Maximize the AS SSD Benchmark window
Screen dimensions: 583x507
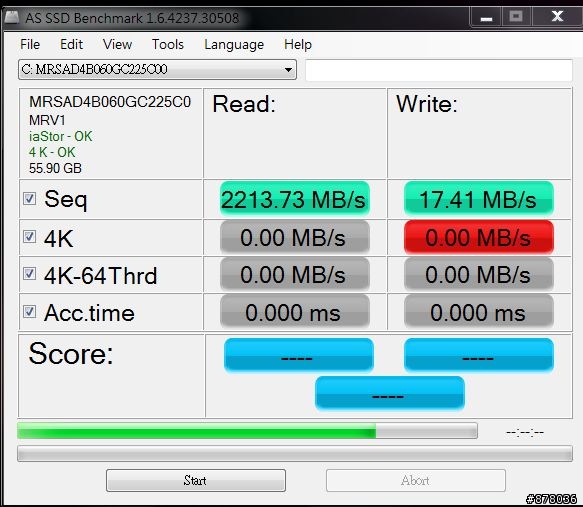(x=516, y=17)
